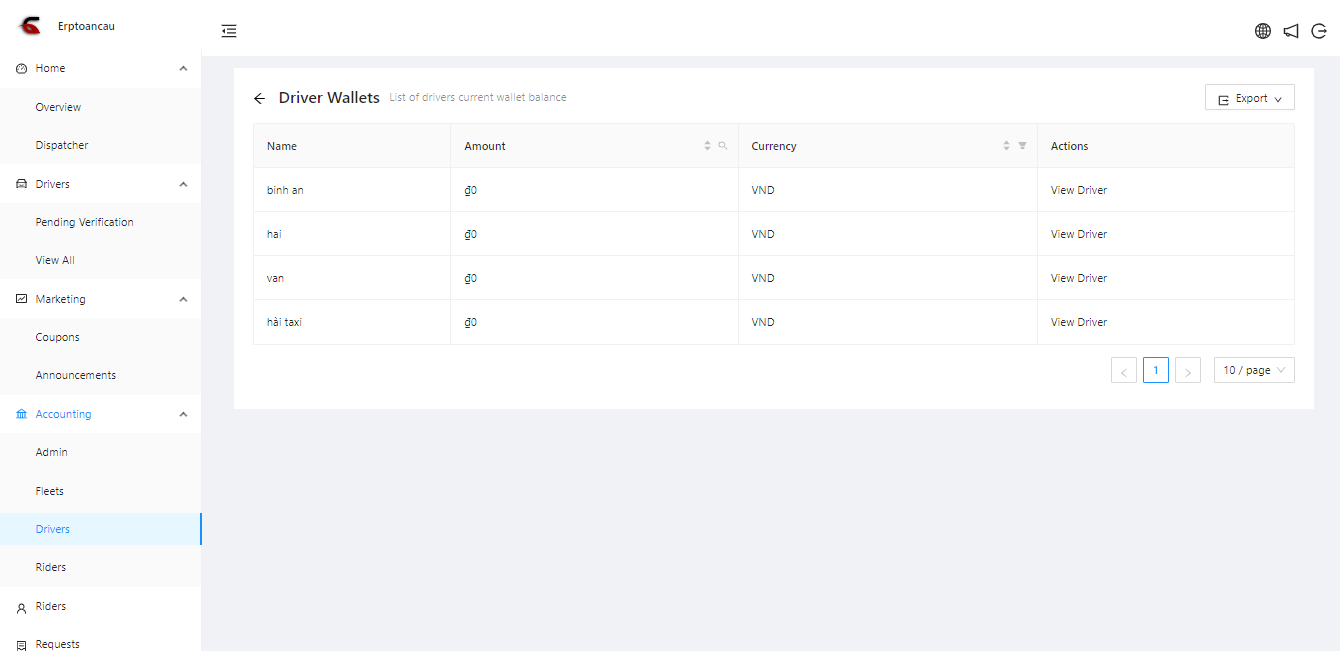Search the Amount column via magnifier icon
1340x651 pixels.
click(723, 146)
